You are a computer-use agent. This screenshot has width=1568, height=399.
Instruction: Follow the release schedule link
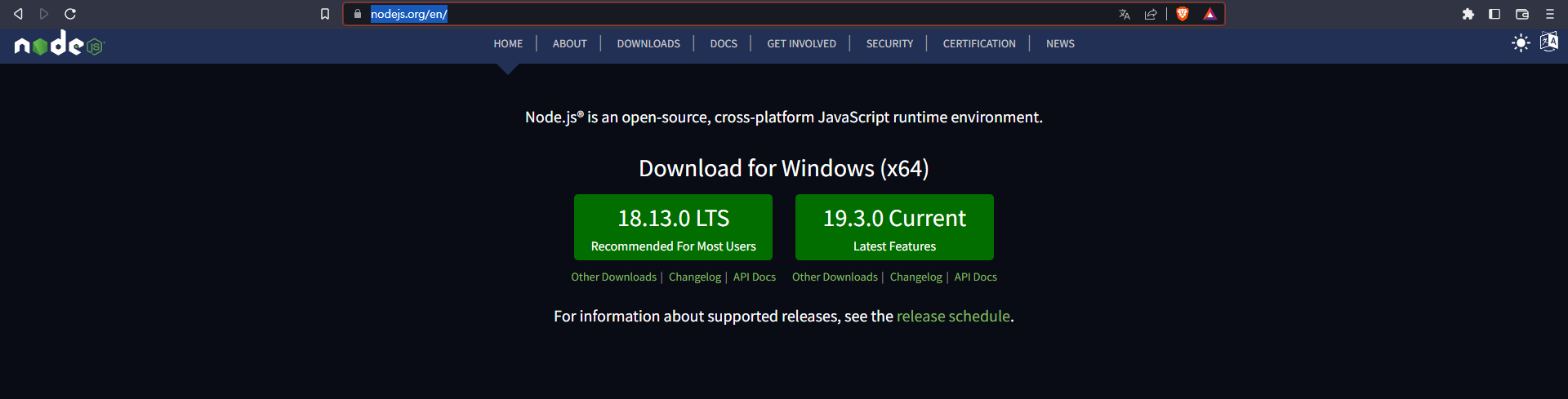pyautogui.click(x=953, y=317)
